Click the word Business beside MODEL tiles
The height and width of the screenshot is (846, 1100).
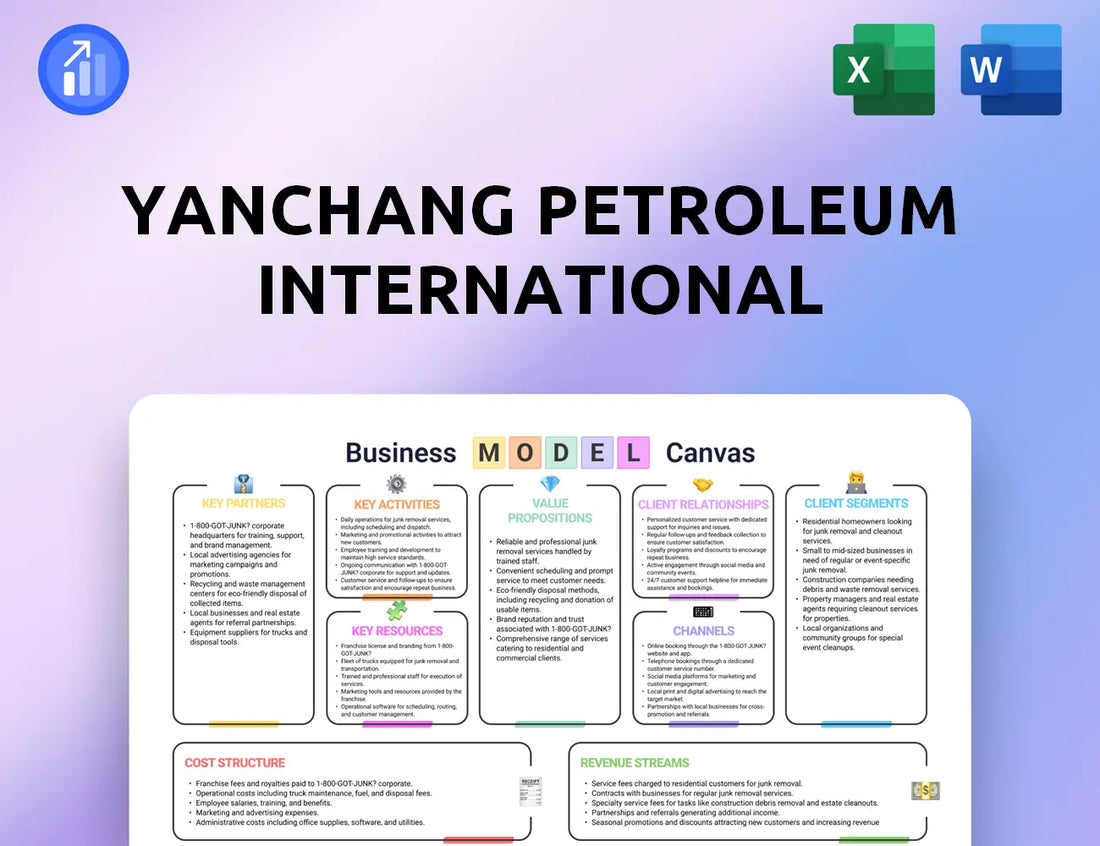pyautogui.click(x=401, y=453)
